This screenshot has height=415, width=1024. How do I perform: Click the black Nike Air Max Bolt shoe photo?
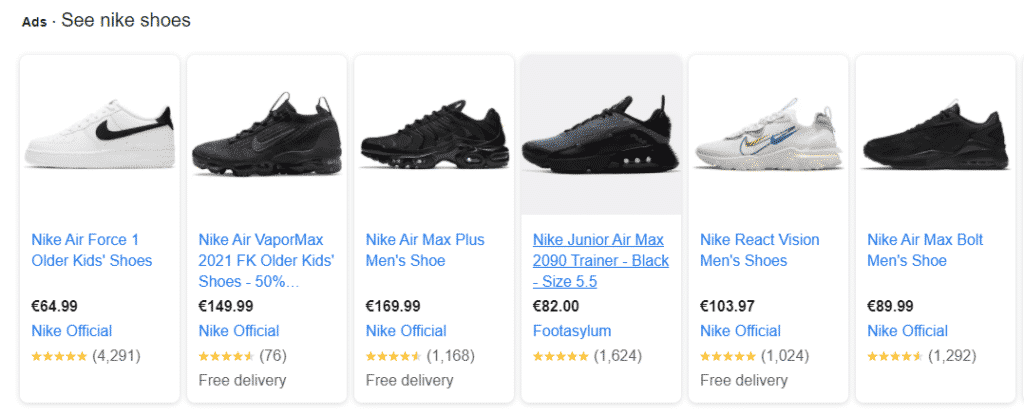(x=936, y=135)
